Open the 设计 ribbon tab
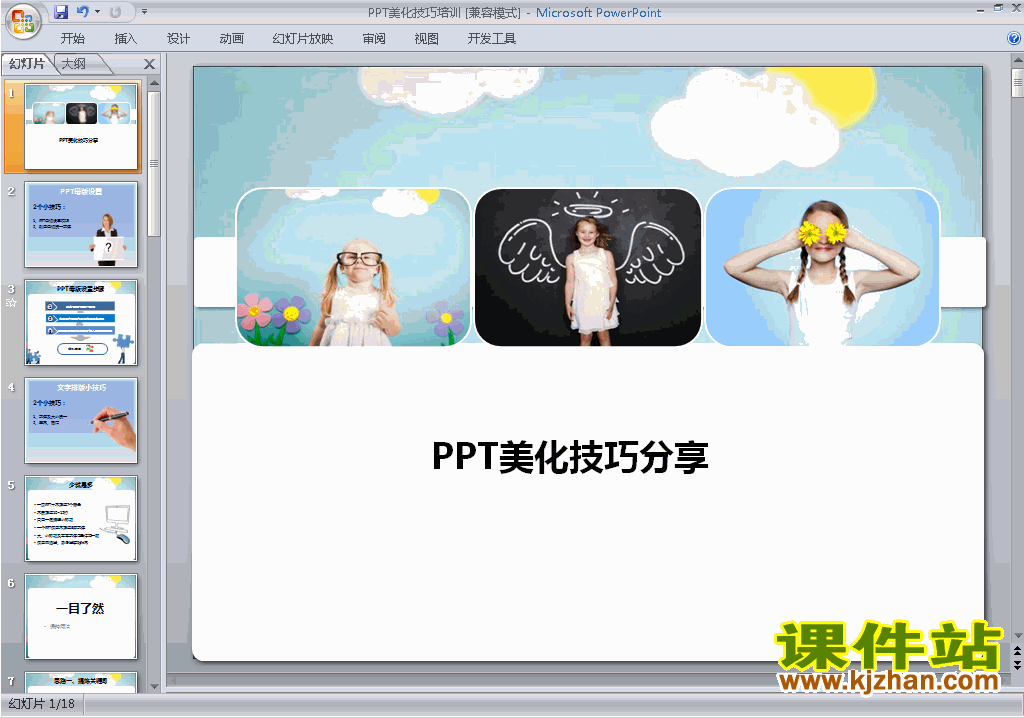 [178, 39]
